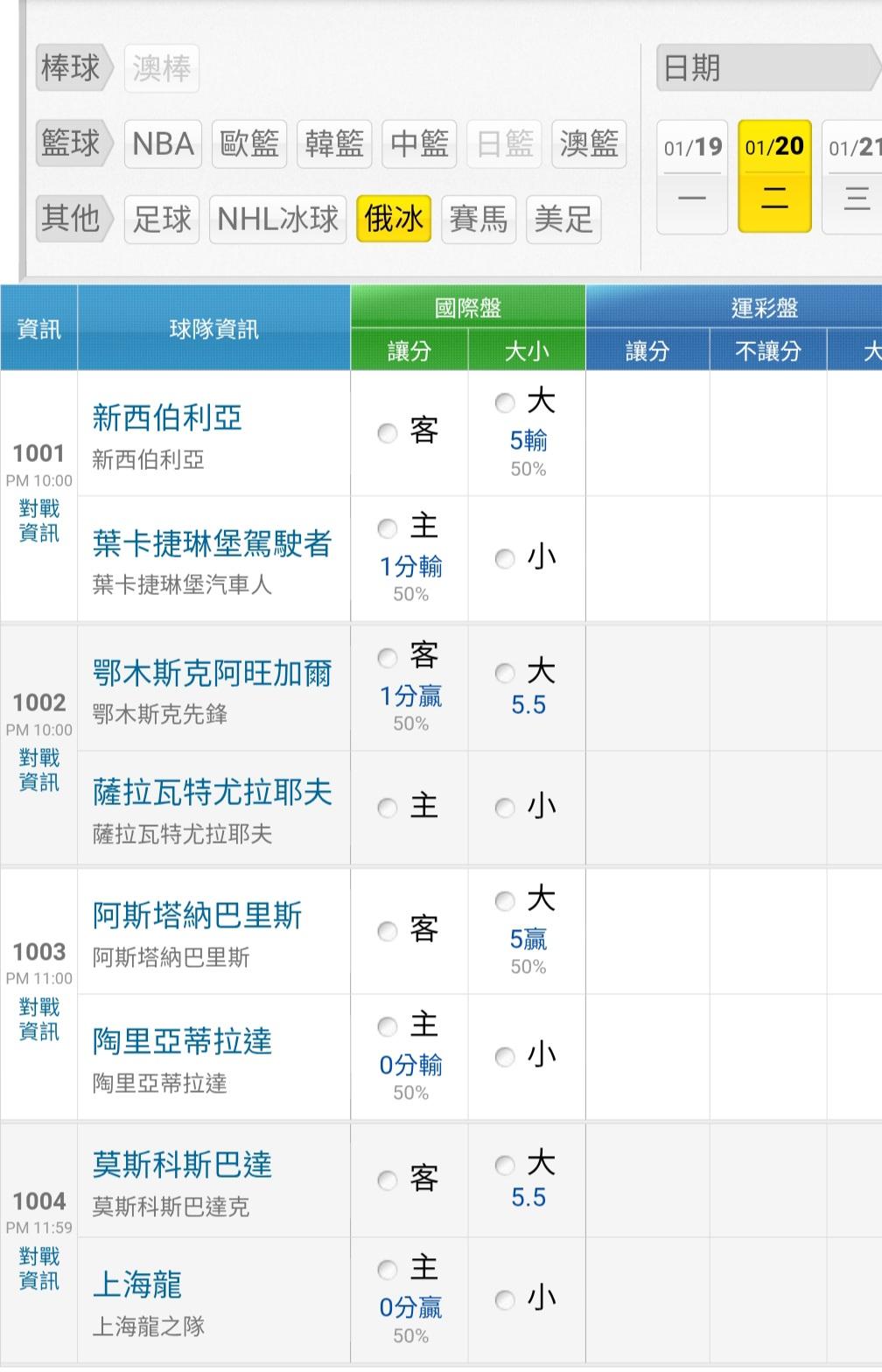The image size is (882, 1372).
Task: Click 莫斯科斯巴達 team name
Action: tap(182, 1165)
